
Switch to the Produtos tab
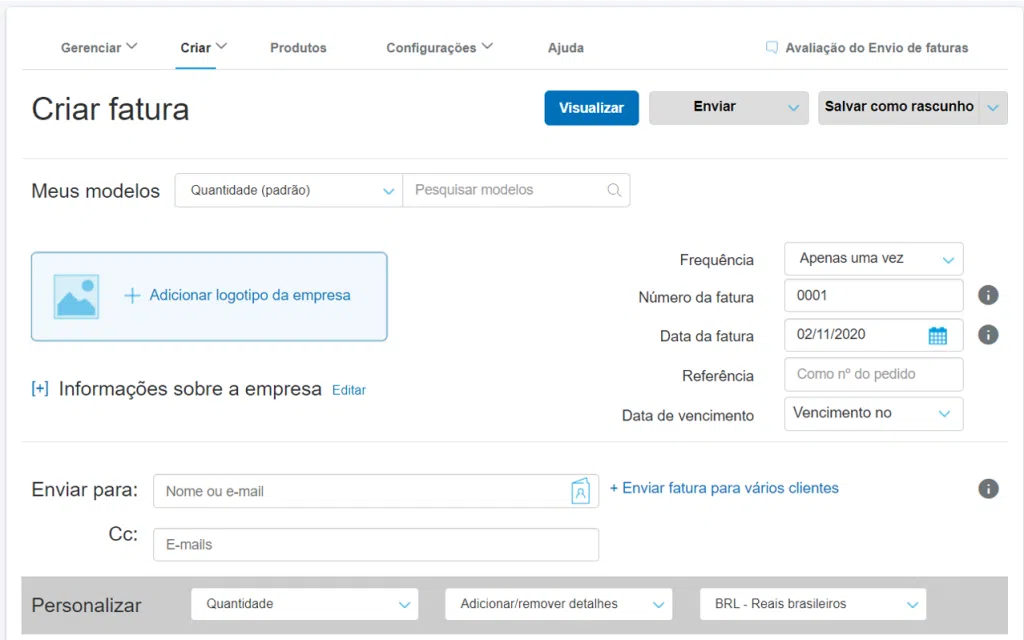[298, 47]
